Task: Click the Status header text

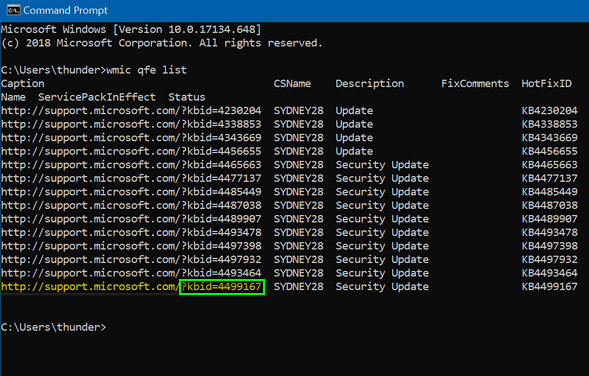Action: click(x=187, y=97)
